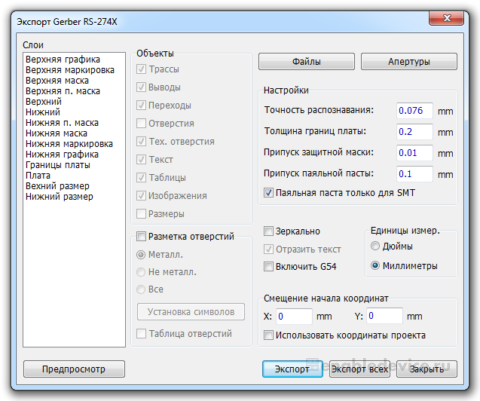Choose "Дюймы" measurement units
Screen dimensions: 480x401
[x=375, y=246]
